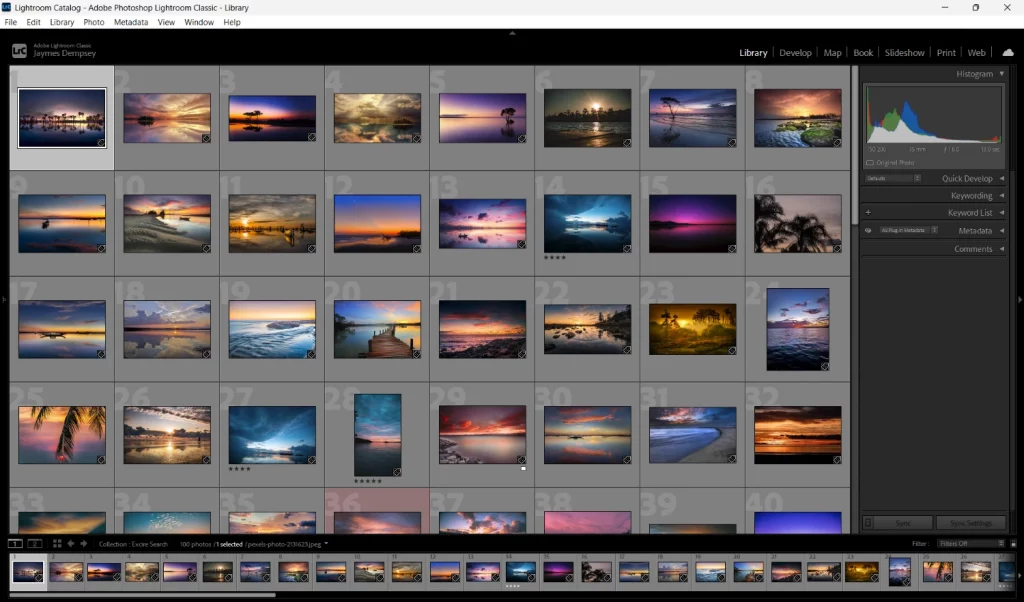1024x602 pixels.
Task: Click the next photo arrow in the toolbar
Action: click(x=84, y=543)
